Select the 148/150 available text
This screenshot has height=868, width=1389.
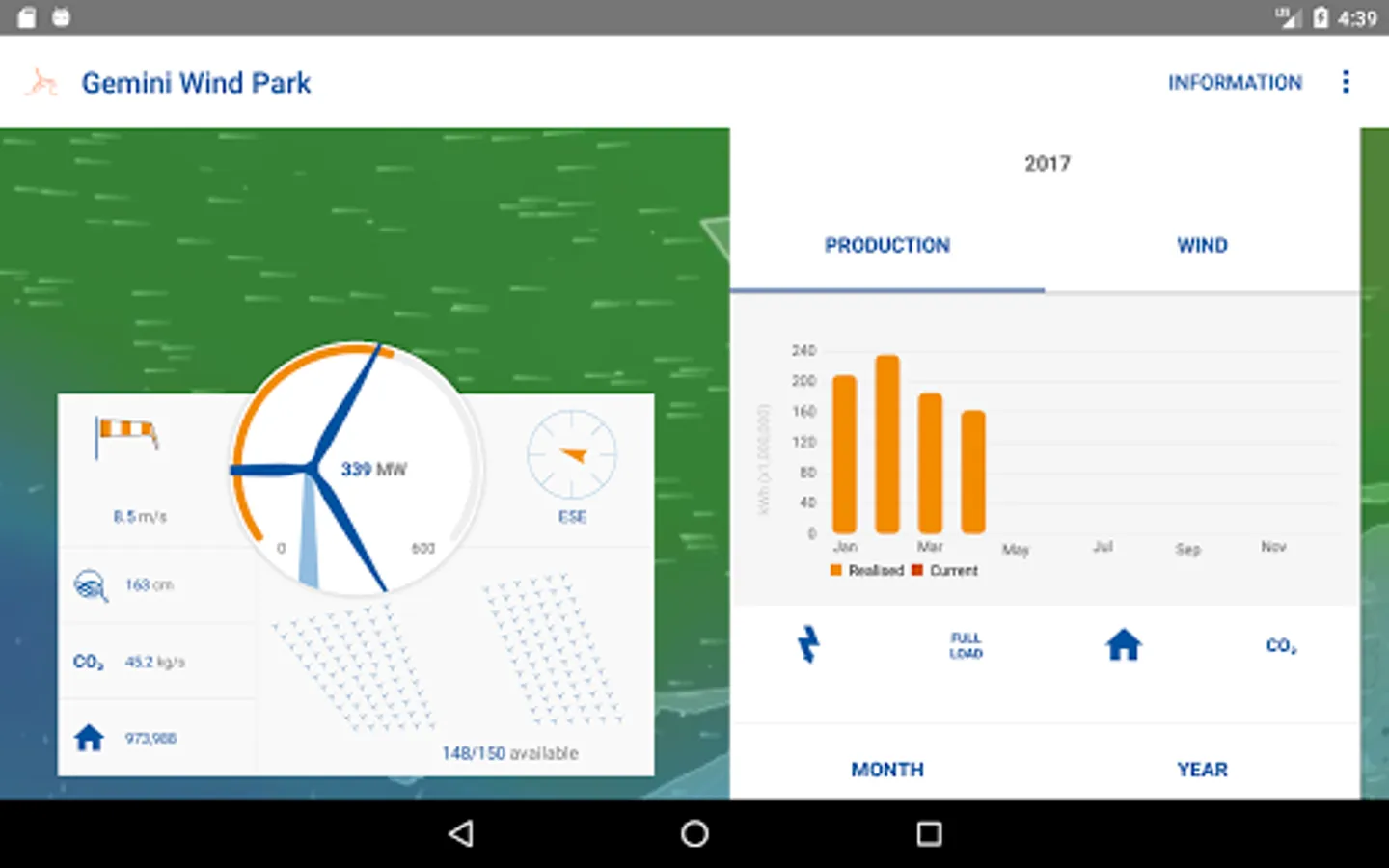point(510,753)
